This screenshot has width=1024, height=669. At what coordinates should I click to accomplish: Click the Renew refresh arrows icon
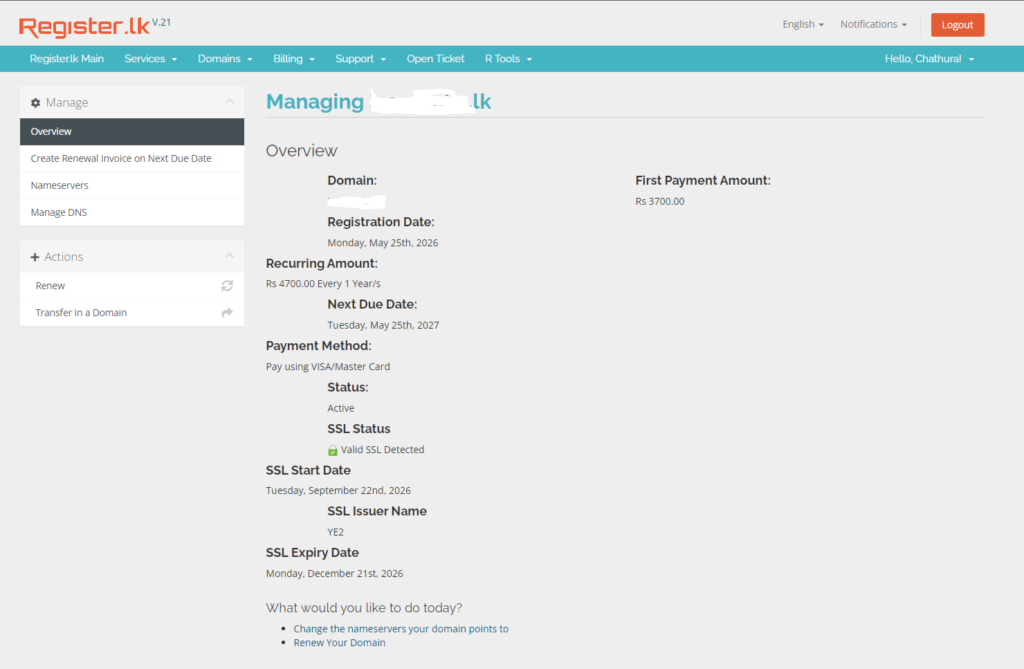227,286
